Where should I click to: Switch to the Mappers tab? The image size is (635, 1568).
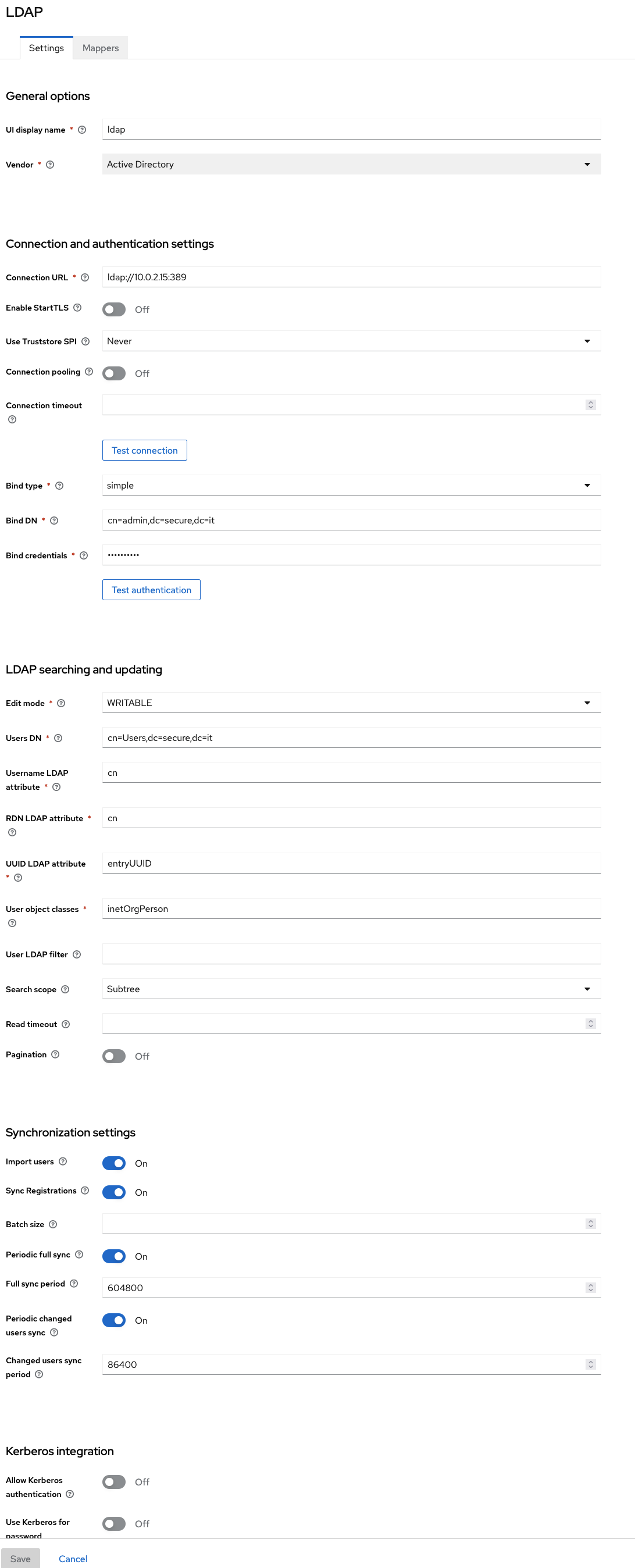pos(101,48)
